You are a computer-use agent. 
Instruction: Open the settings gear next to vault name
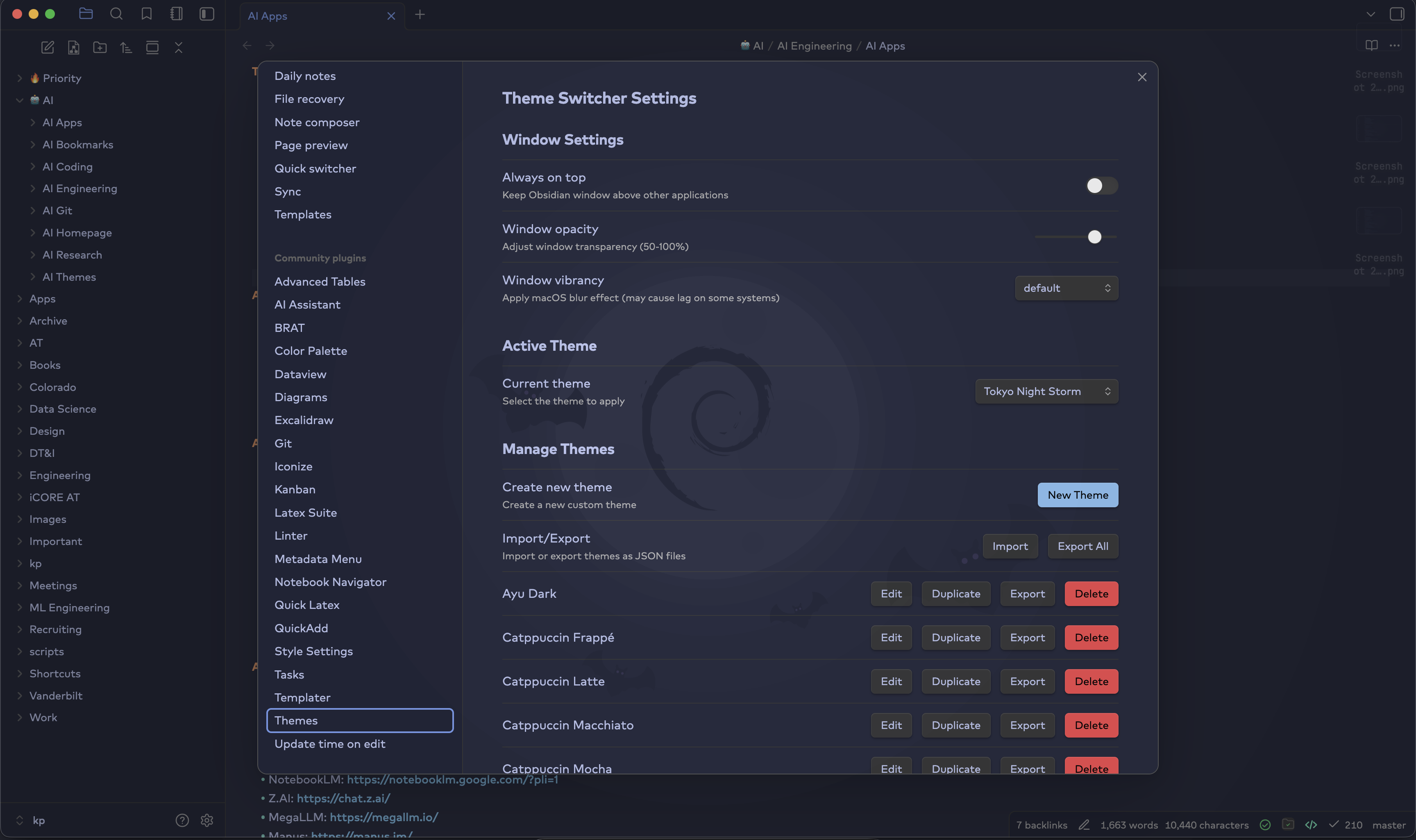pos(206,820)
